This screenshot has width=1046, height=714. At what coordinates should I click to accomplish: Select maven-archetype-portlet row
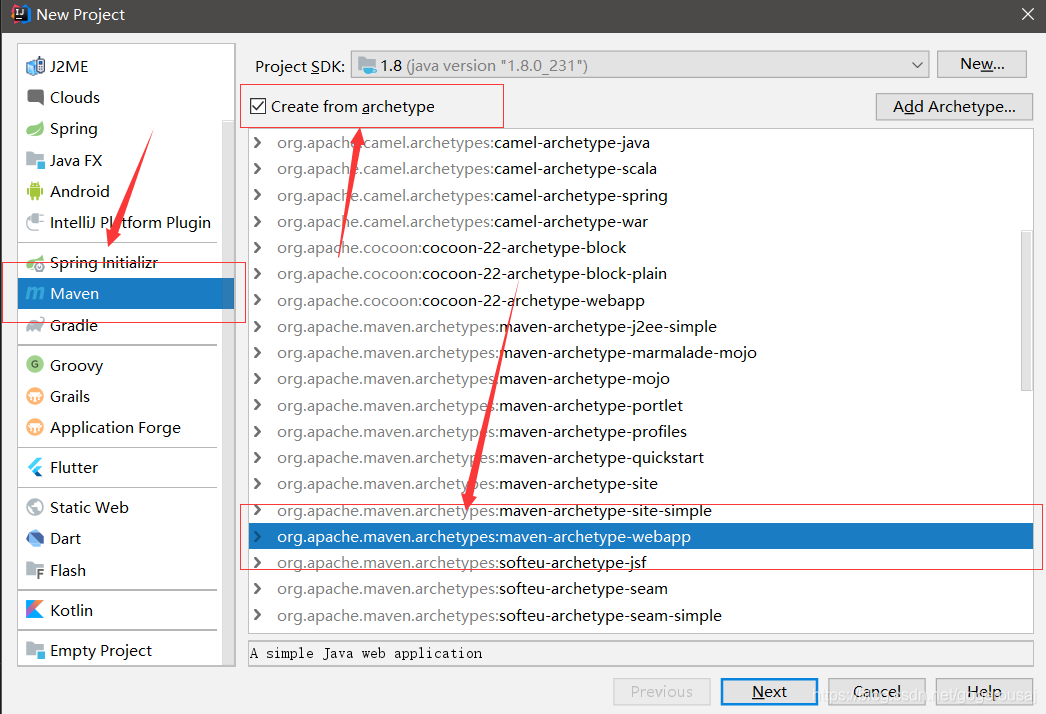coord(640,405)
